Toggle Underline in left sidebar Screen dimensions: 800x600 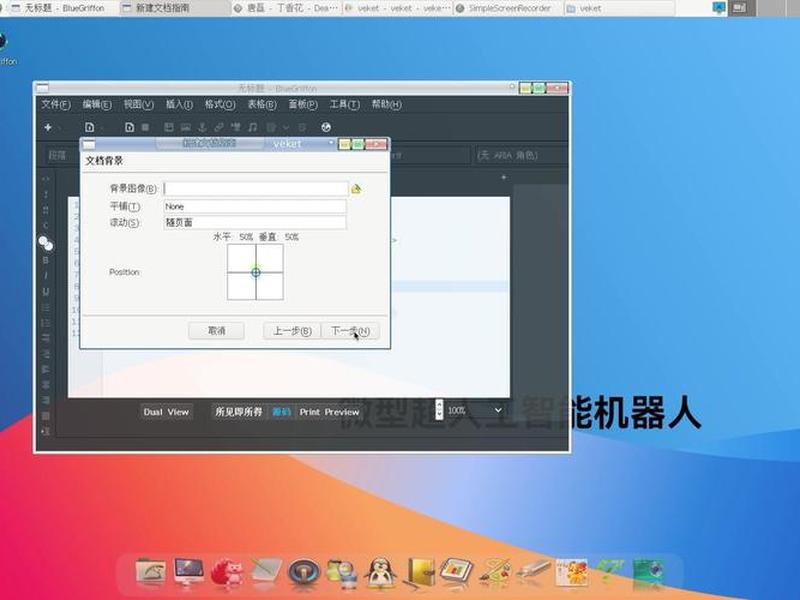[x=45, y=292]
